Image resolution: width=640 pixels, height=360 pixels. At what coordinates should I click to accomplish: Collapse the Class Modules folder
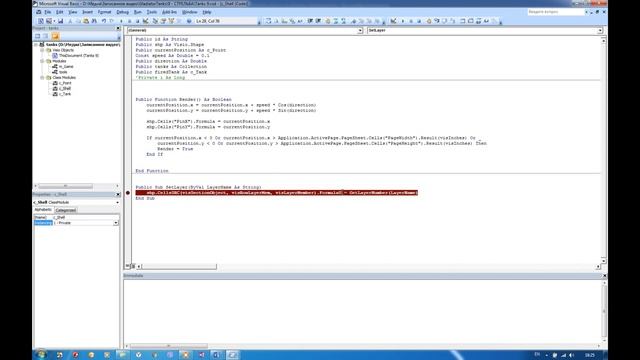tap(42, 77)
